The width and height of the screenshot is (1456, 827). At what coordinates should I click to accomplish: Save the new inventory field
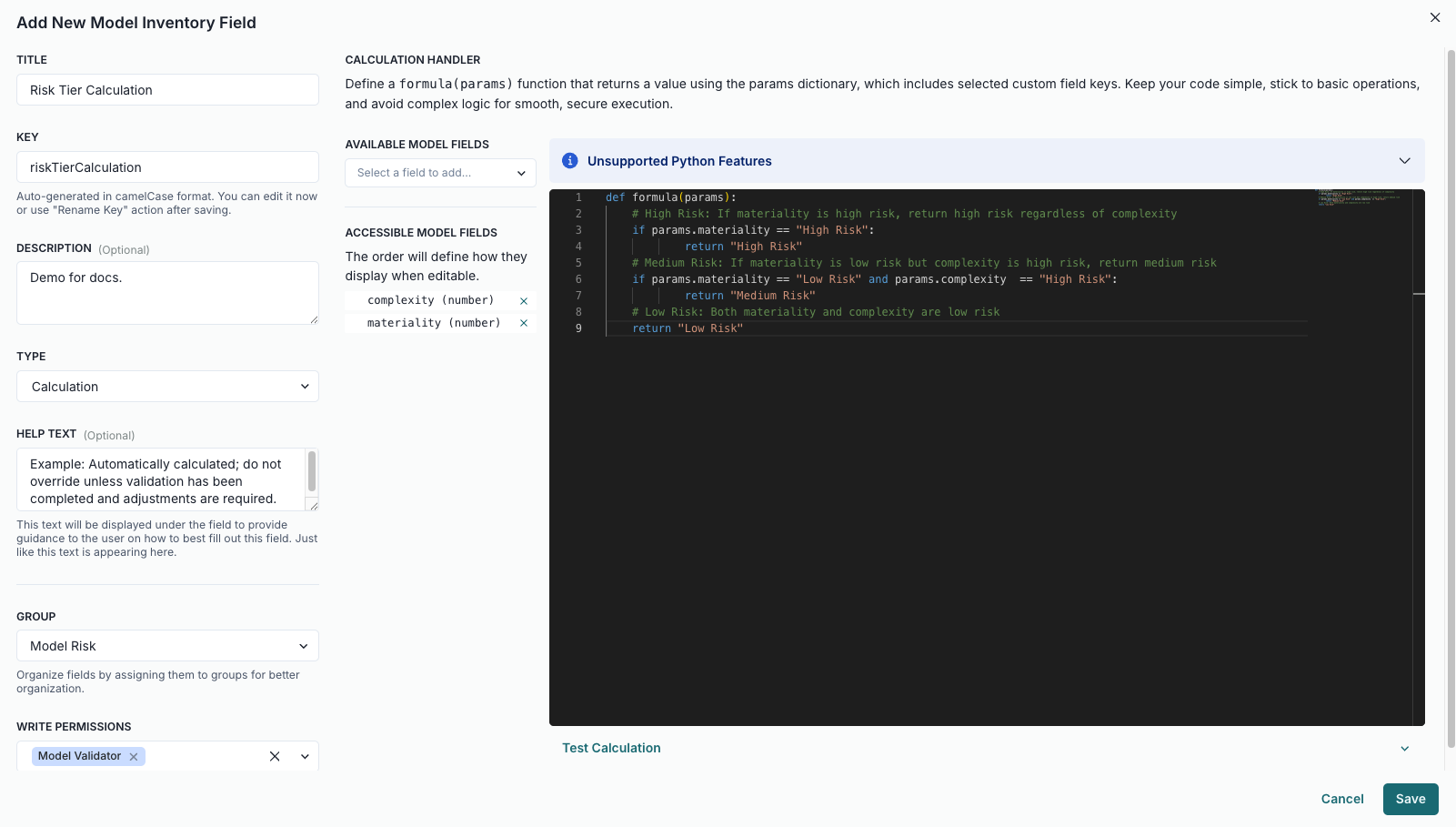(x=1410, y=799)
